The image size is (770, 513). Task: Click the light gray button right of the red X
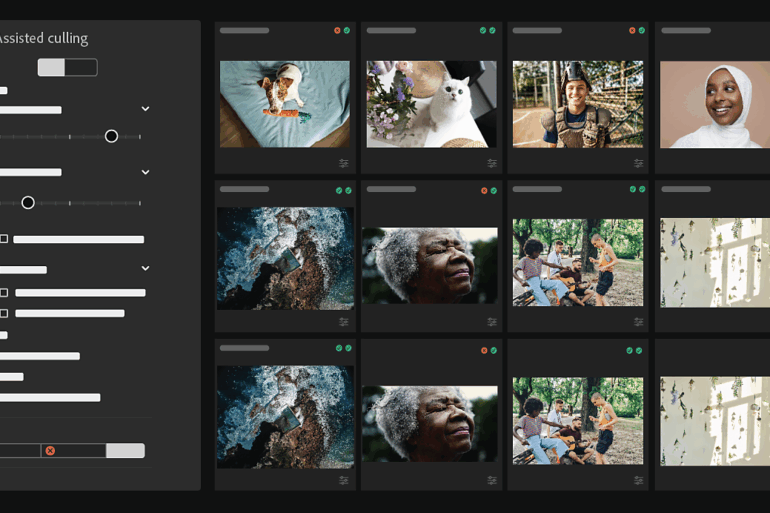[x=125, y=451]
